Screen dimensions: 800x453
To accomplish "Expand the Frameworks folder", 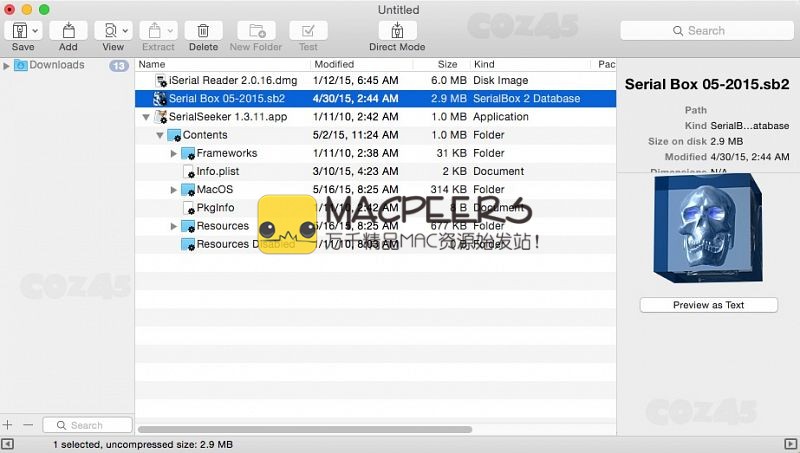I will 173,154.
